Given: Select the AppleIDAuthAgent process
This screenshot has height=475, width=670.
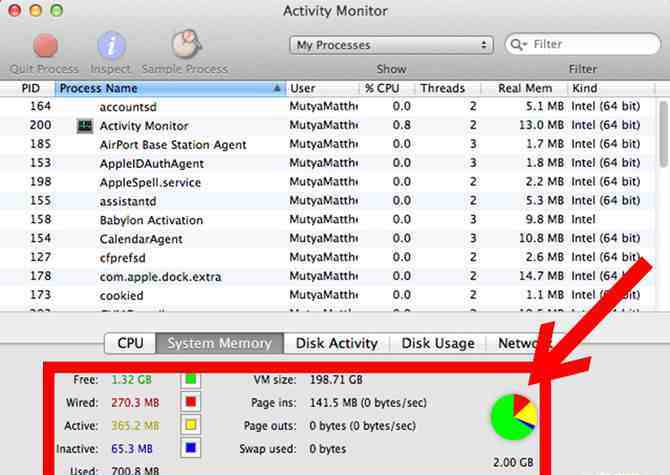Looking at the screenshot, I should pyautogui.click(x=327, y=163).
